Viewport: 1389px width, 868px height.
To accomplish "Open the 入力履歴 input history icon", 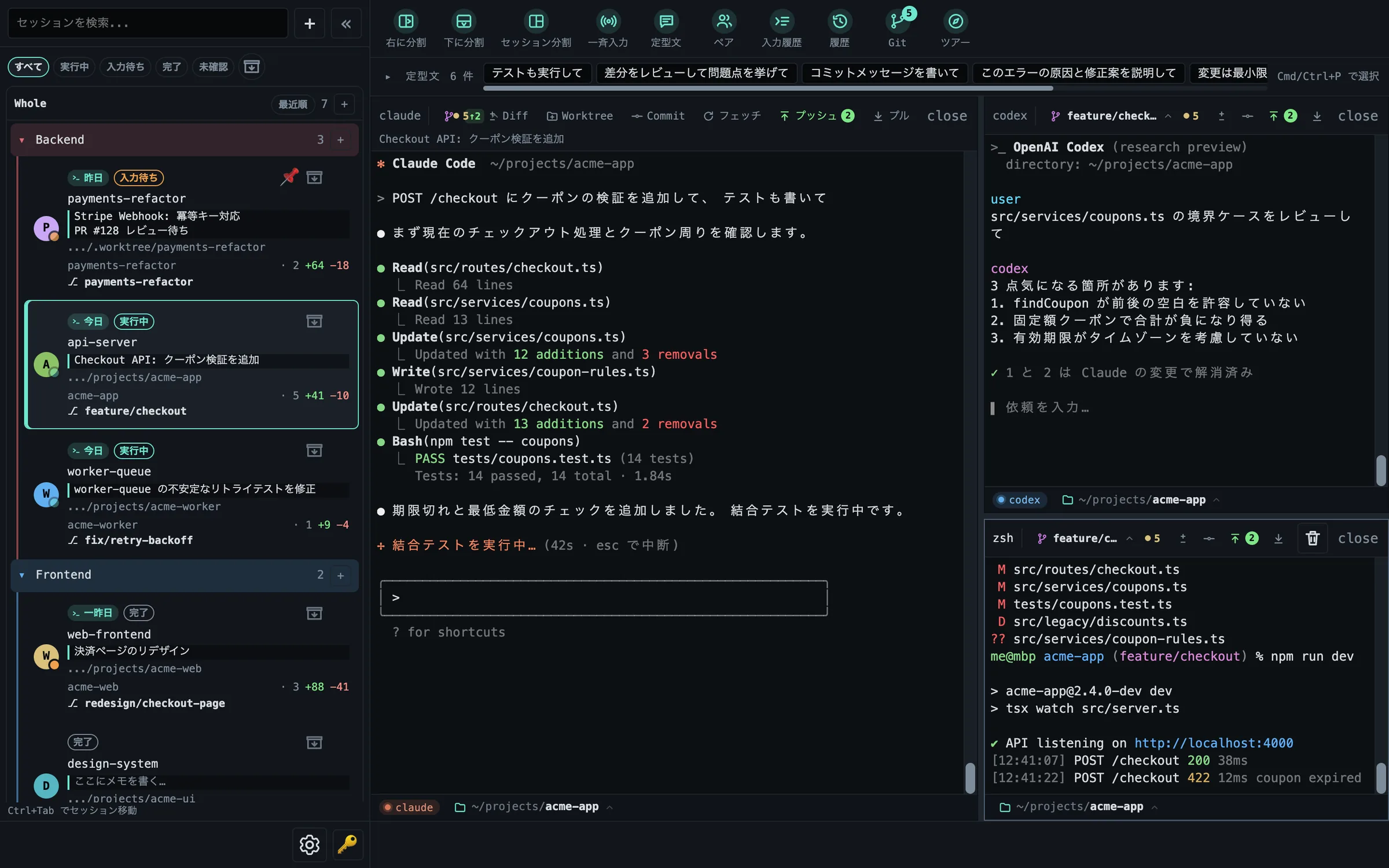I will tap(781, 21).
